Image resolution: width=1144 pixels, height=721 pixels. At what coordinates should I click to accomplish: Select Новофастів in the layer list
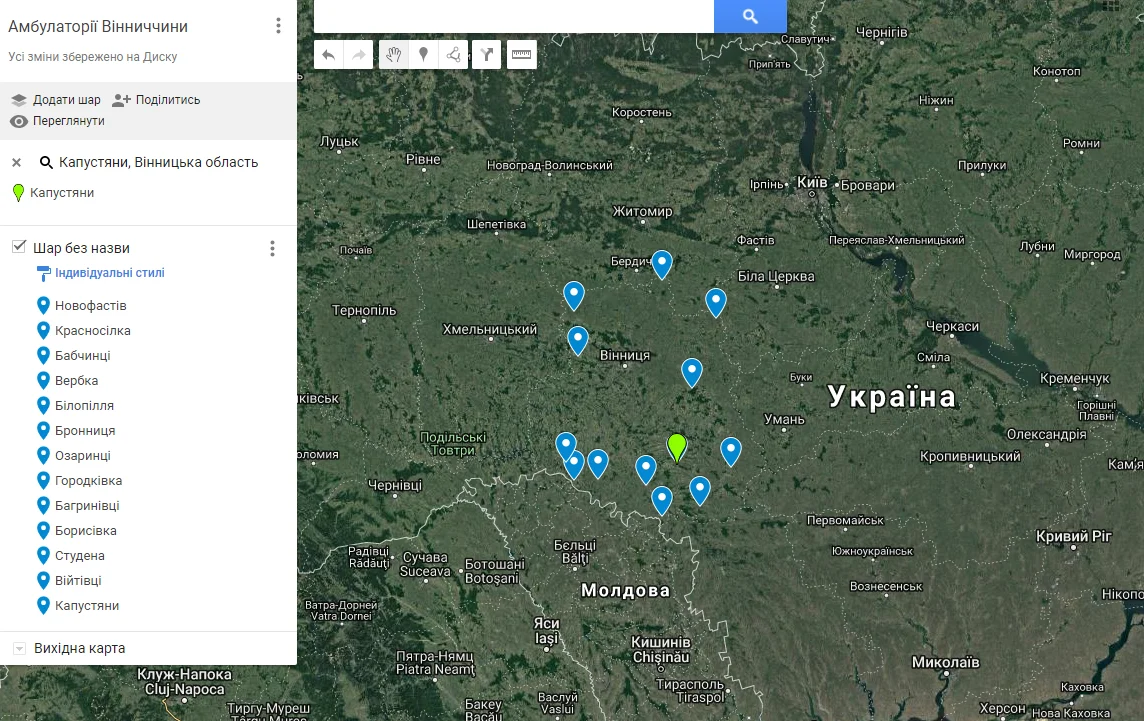point(90,306)
